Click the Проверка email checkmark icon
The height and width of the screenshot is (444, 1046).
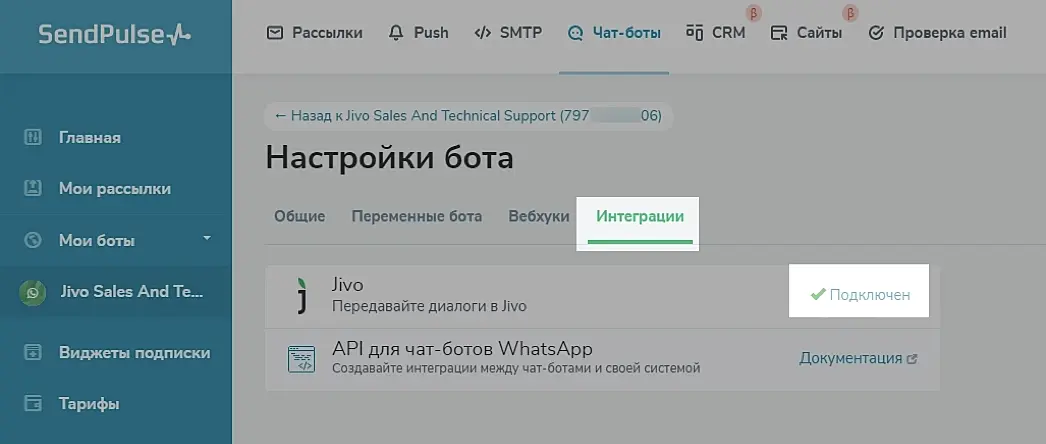[x=877, y=33]
